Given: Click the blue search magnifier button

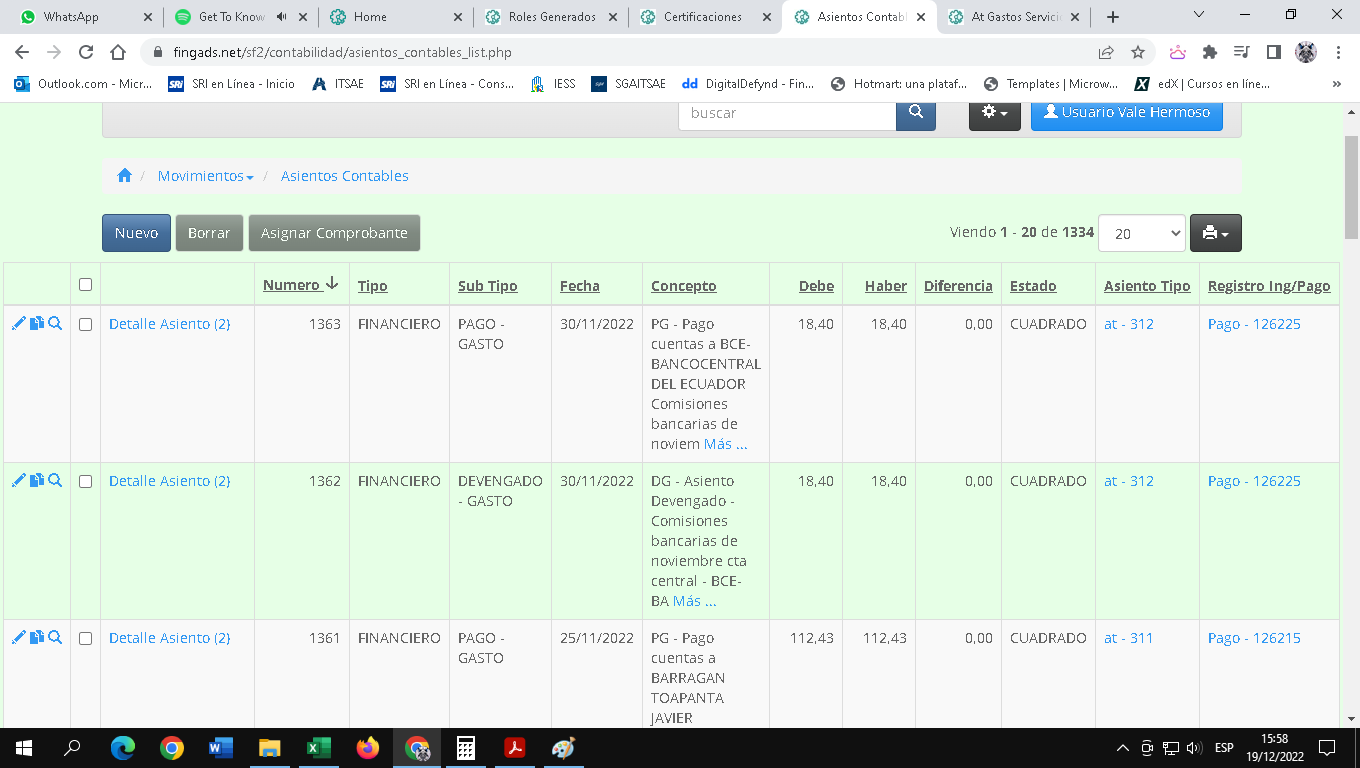Looking at the screenshot, I should coord(915,113).
